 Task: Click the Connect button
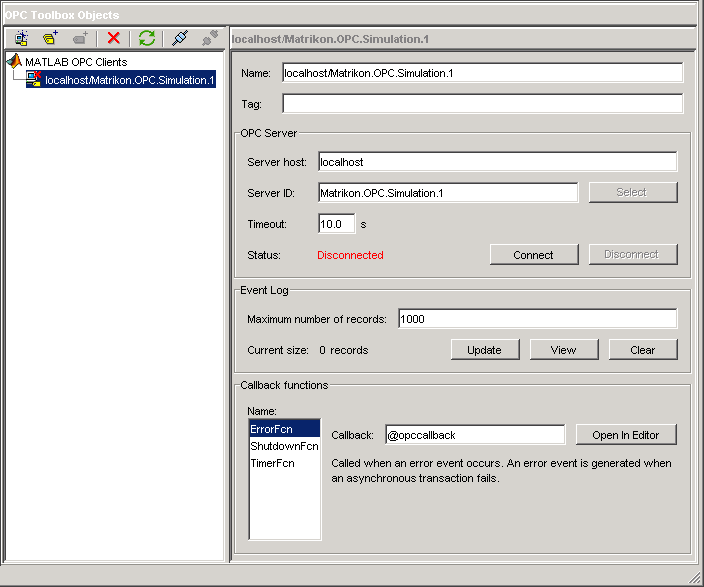534,255
